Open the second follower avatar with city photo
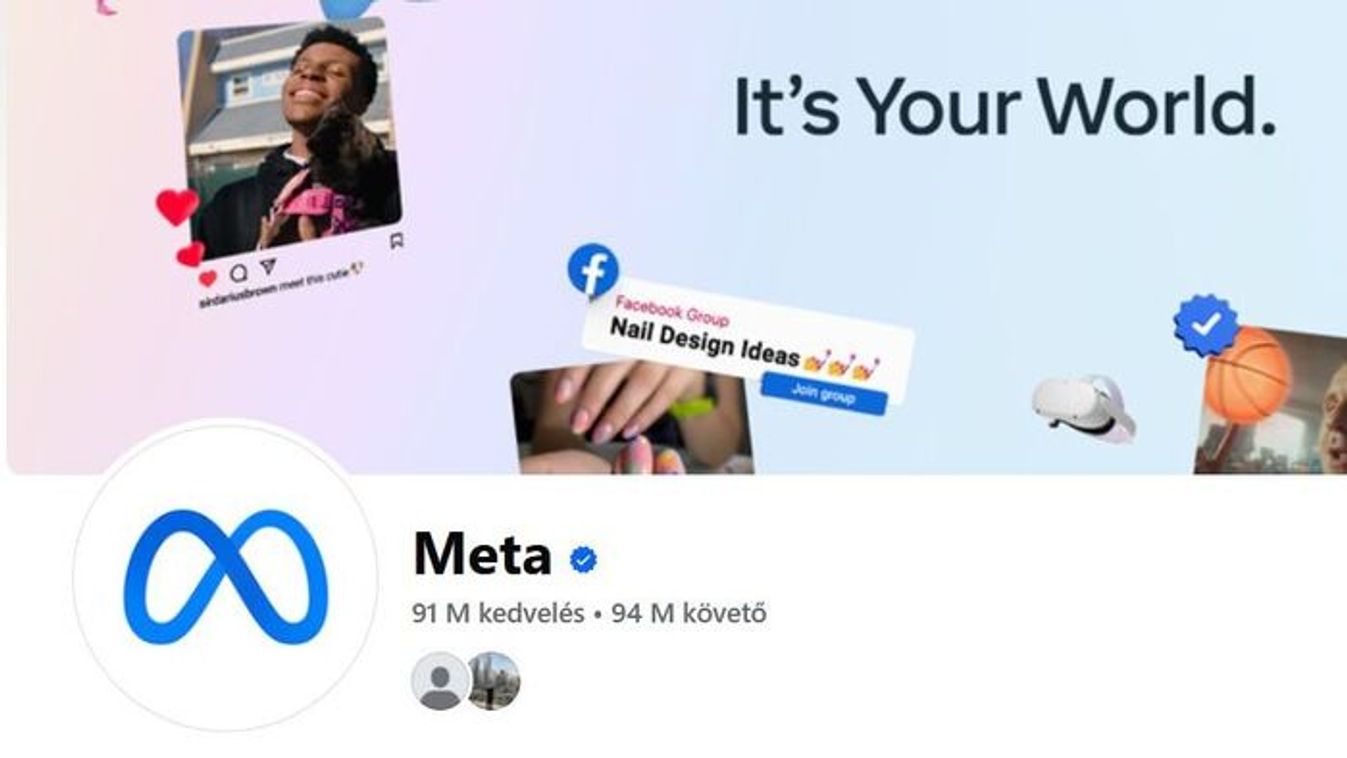Viewport: 1347px width, 758px height. pyautogui.click(x=493, y=681)
